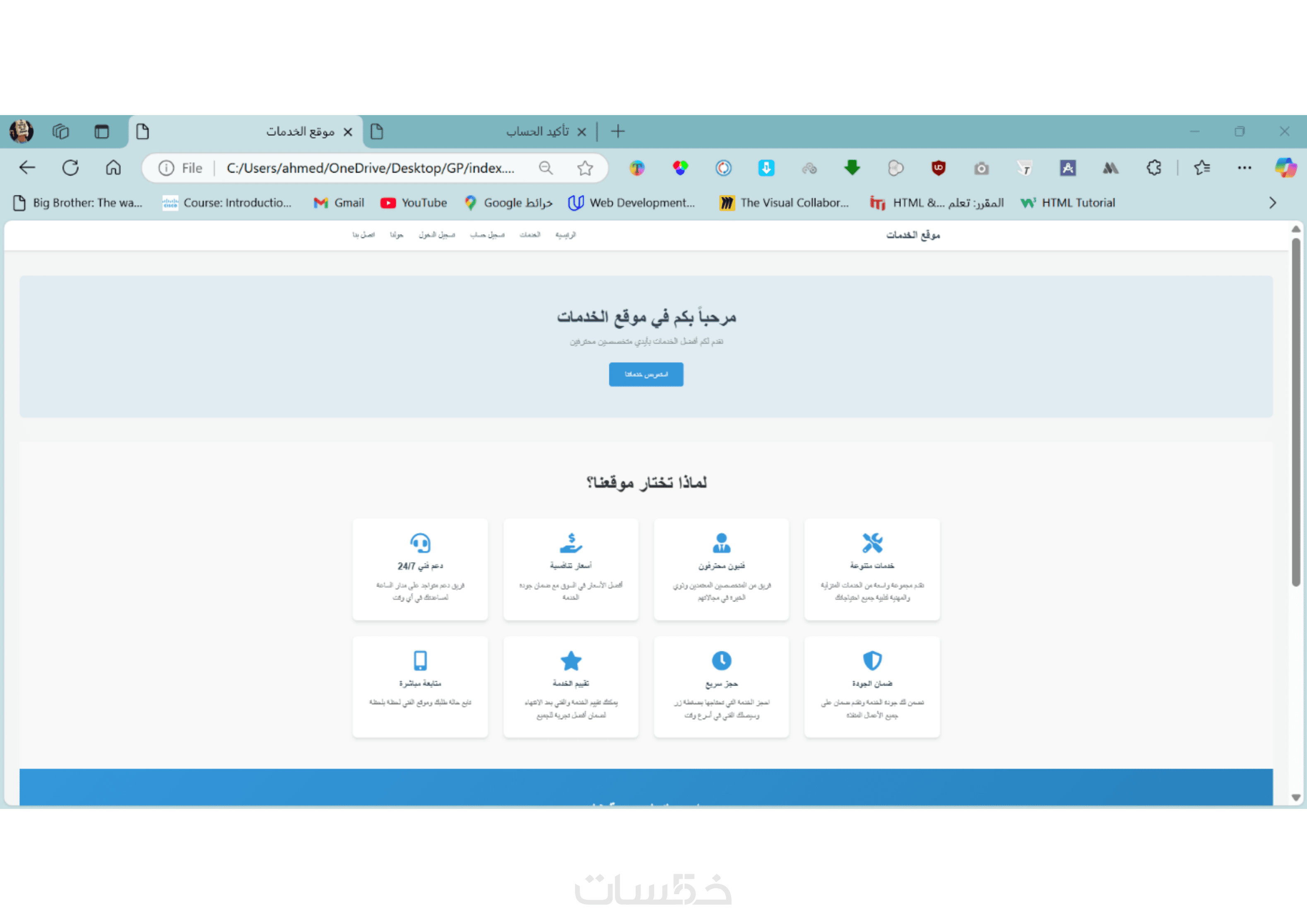
Task: Click the address bar URL field
Action: coord(370,168)
